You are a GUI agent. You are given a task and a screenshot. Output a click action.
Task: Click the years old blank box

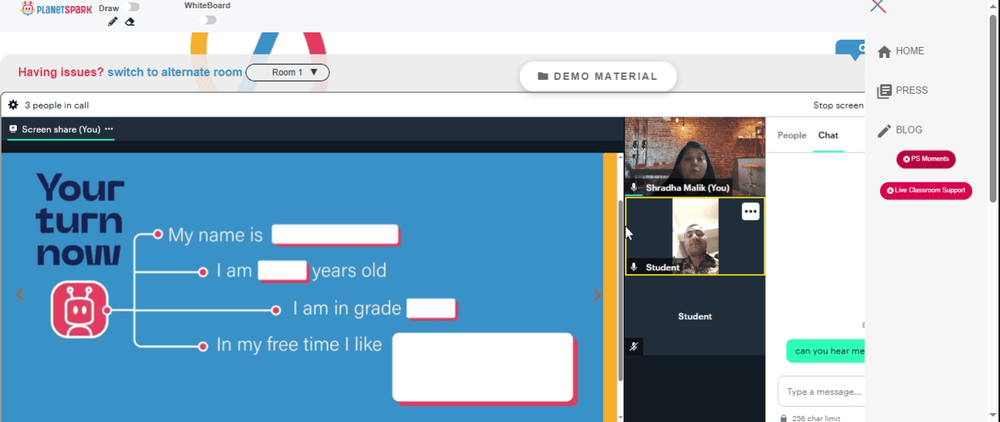pyautogui.click(x=283, y=270)
